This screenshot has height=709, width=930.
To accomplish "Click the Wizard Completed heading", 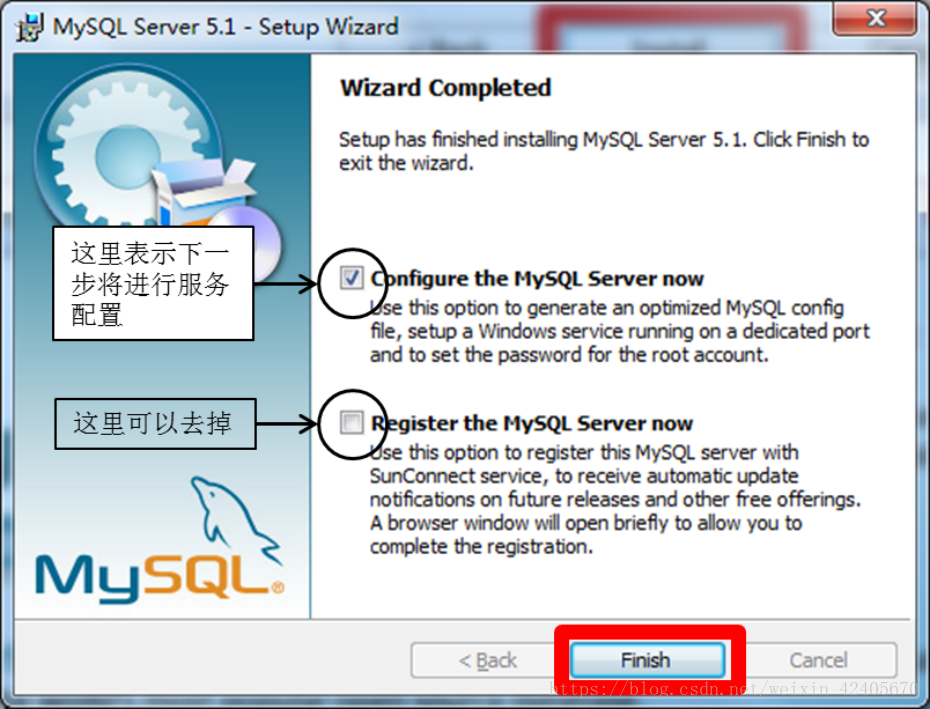I will pyautogui.click(x=445, y=88).
